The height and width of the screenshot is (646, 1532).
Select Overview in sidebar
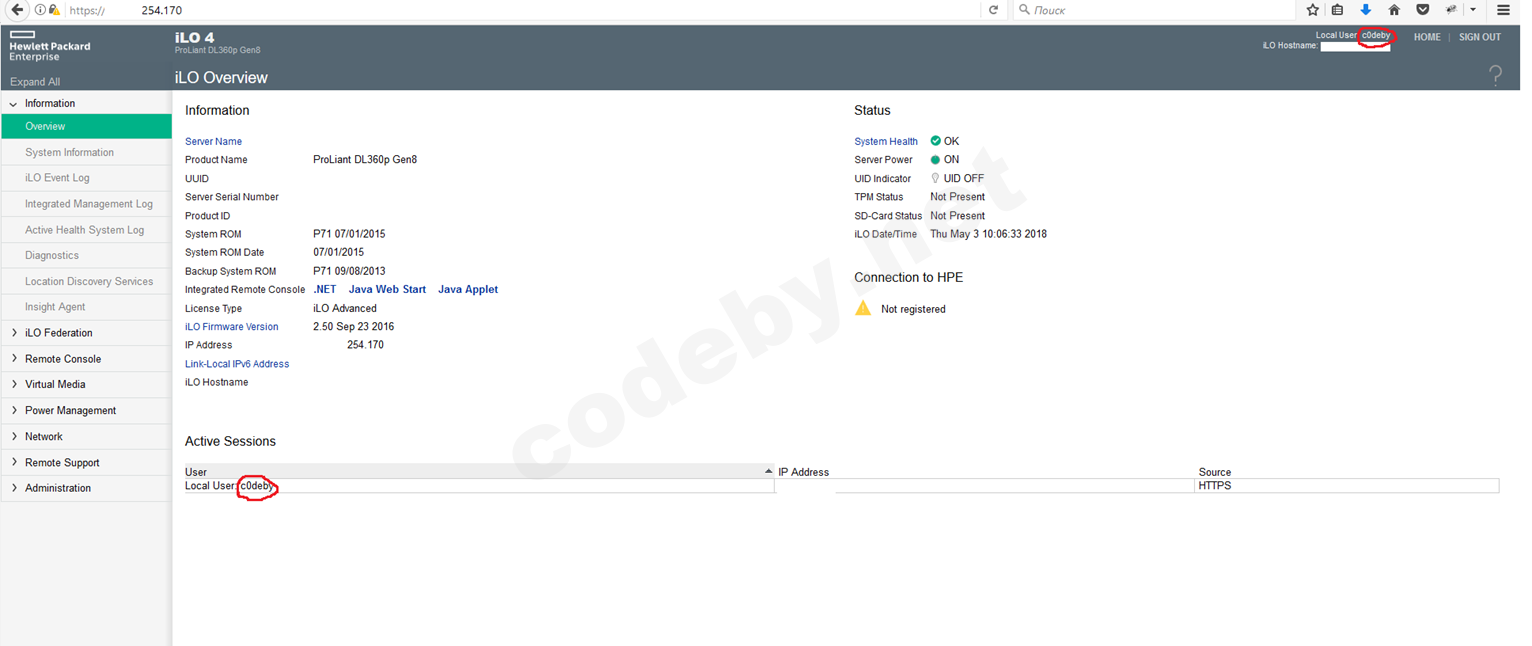86,126
